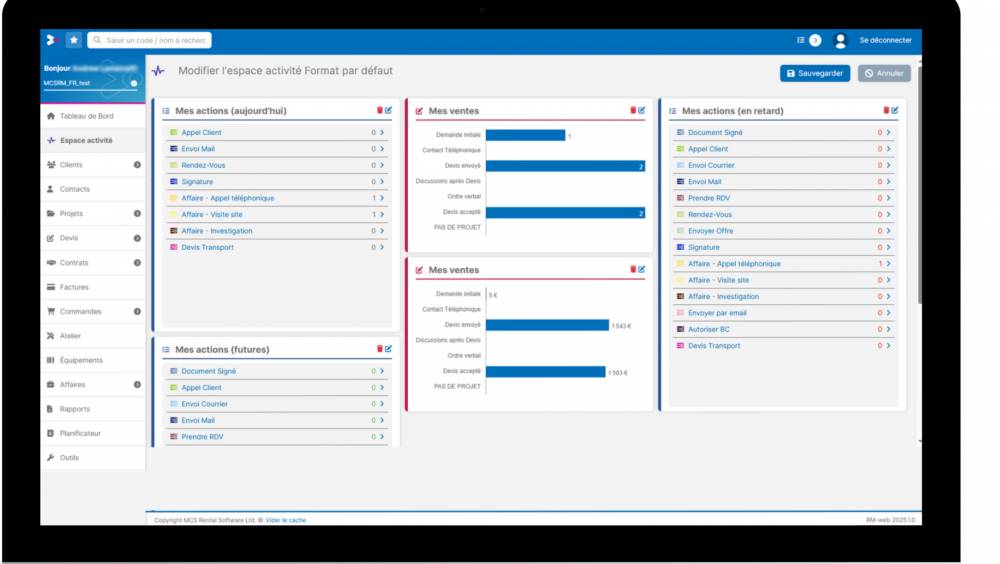This screenshot has height=564, width=1000.
Task: Edit the Mes actions (en retard) widget
Action: click(x=895, y=110)
